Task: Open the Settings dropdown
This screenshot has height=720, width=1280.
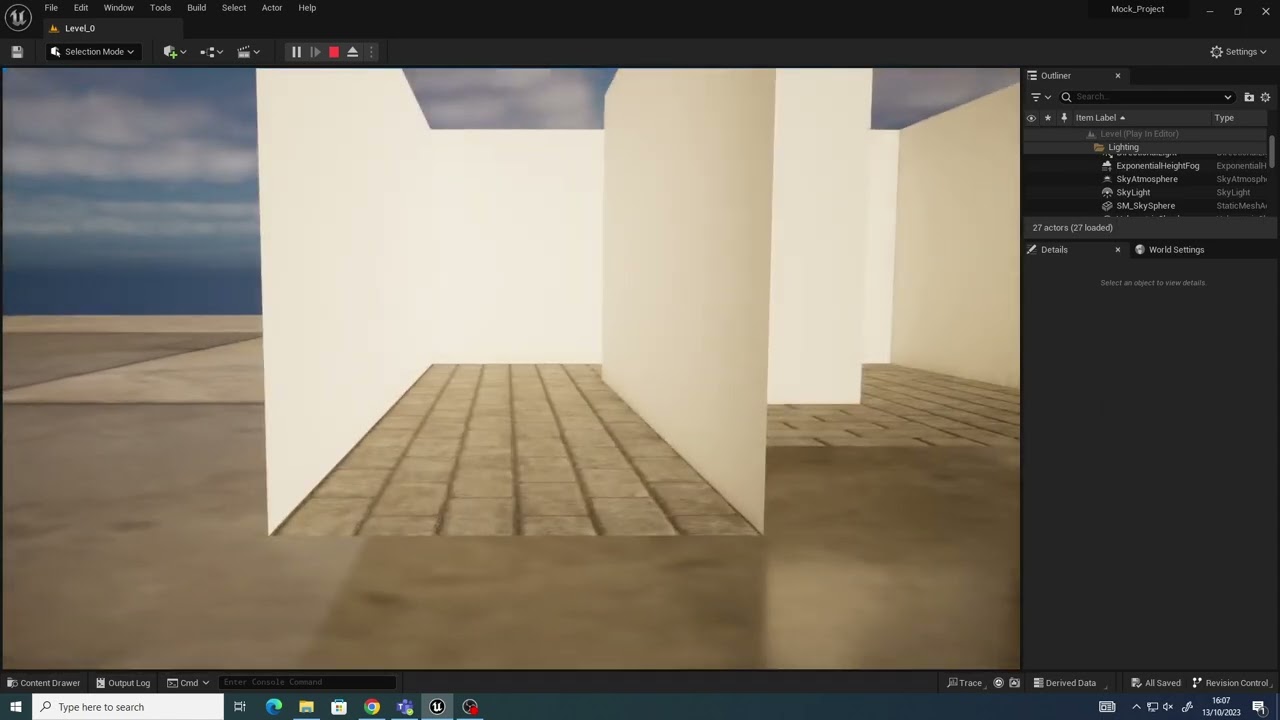Action: [x=1238, y=52]
